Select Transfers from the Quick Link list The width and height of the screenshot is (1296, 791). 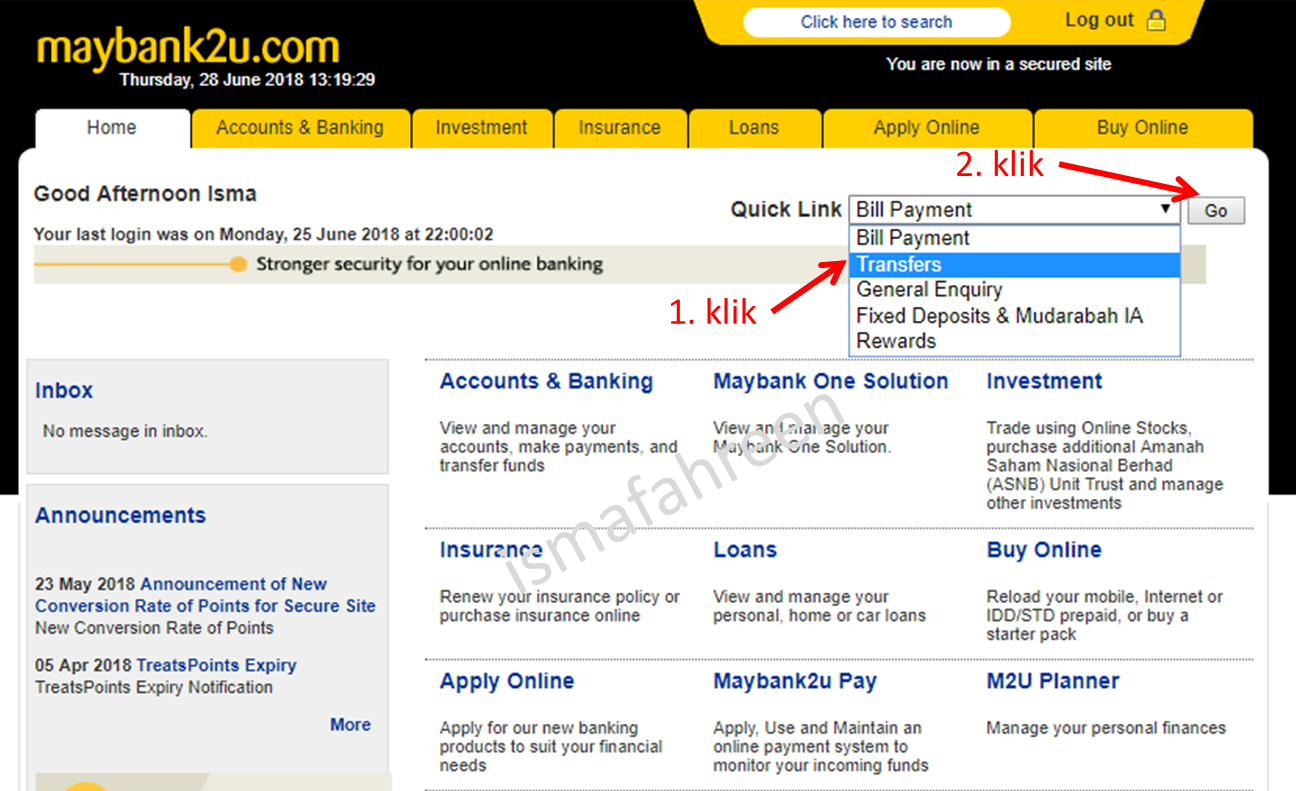pos(1015,265)
